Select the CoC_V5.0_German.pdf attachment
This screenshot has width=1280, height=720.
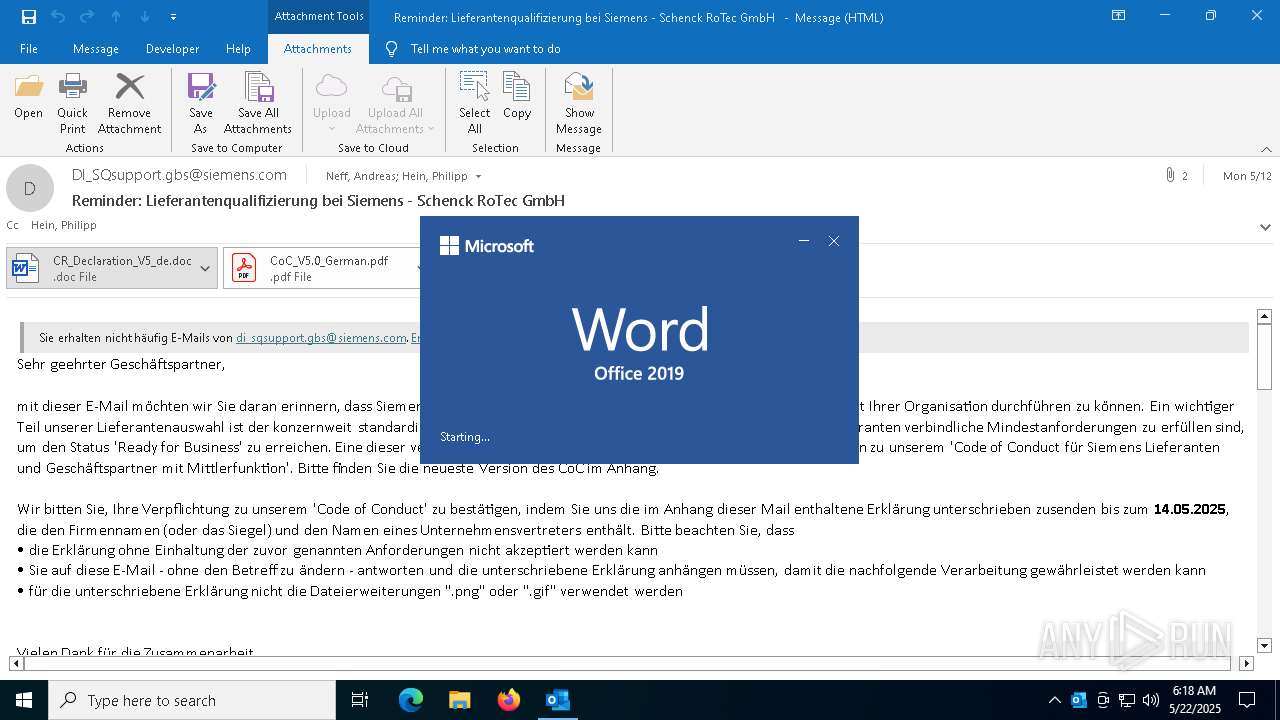pos(322,268)
